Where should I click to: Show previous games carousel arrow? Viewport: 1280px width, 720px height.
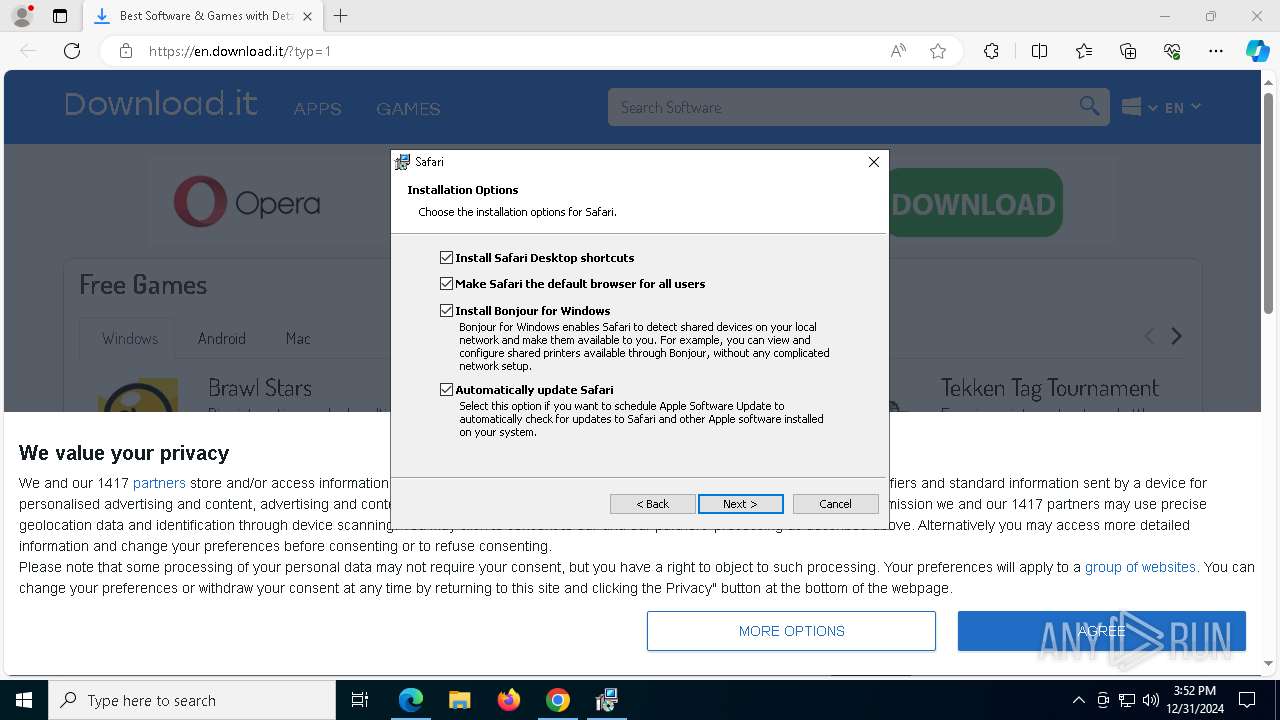coord(1149,337)
